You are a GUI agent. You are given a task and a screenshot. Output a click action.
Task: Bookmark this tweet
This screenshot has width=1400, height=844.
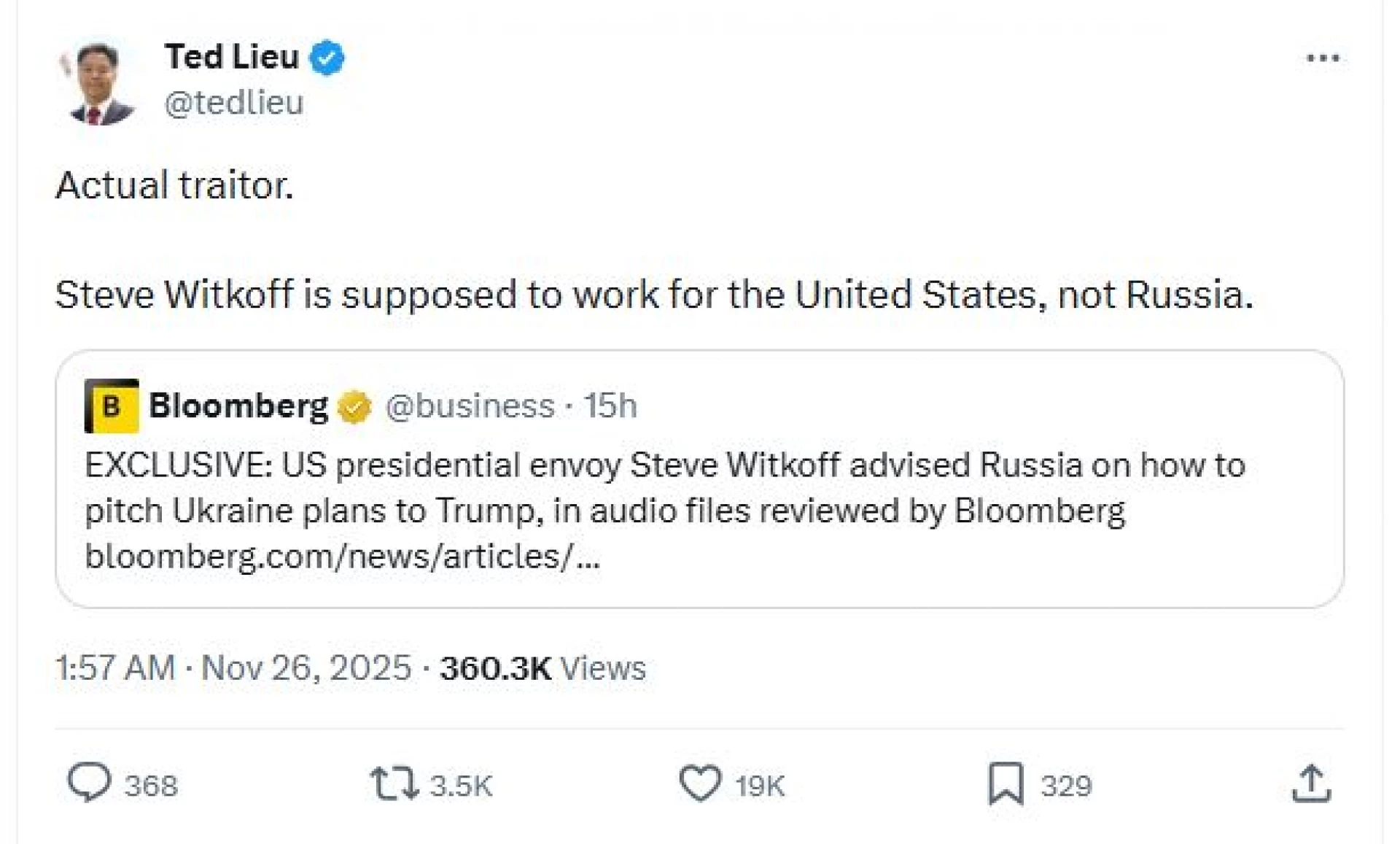pyautogui.click(x=1006, y=783)
